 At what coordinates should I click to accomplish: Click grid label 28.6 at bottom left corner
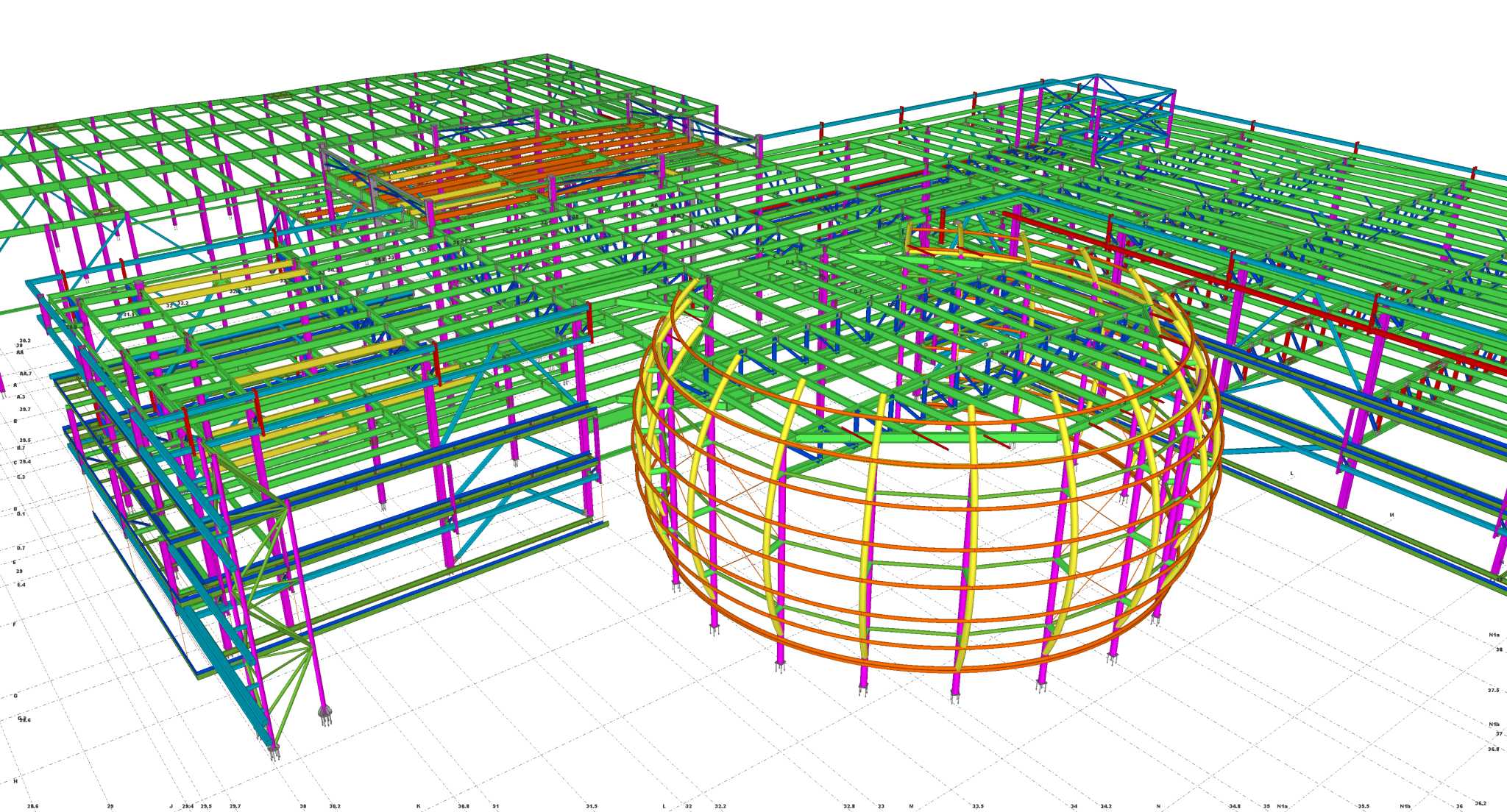(32, 806)
